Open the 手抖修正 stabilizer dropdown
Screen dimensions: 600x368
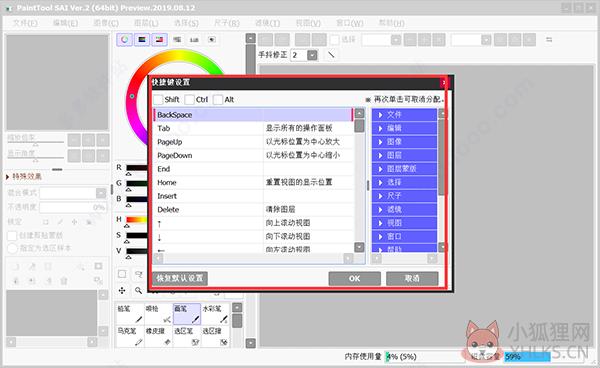coord(312,55)
